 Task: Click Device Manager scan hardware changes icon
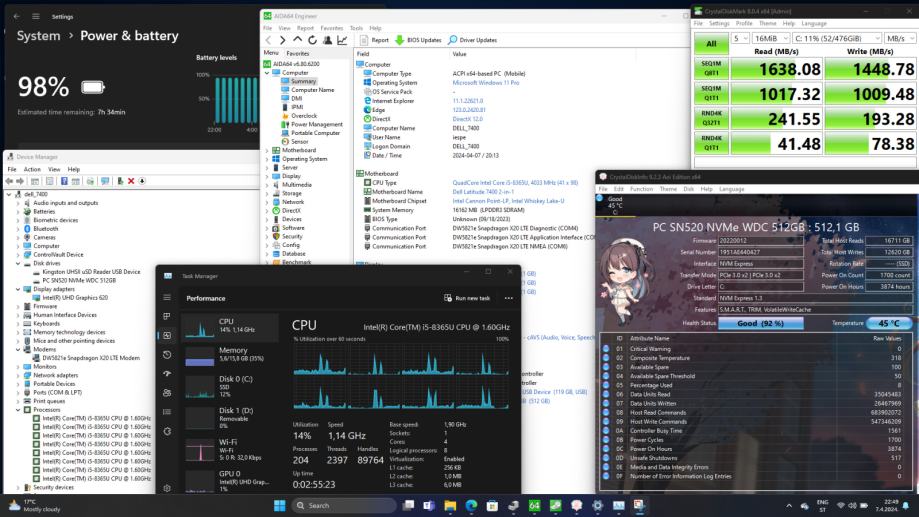(105, 181)
